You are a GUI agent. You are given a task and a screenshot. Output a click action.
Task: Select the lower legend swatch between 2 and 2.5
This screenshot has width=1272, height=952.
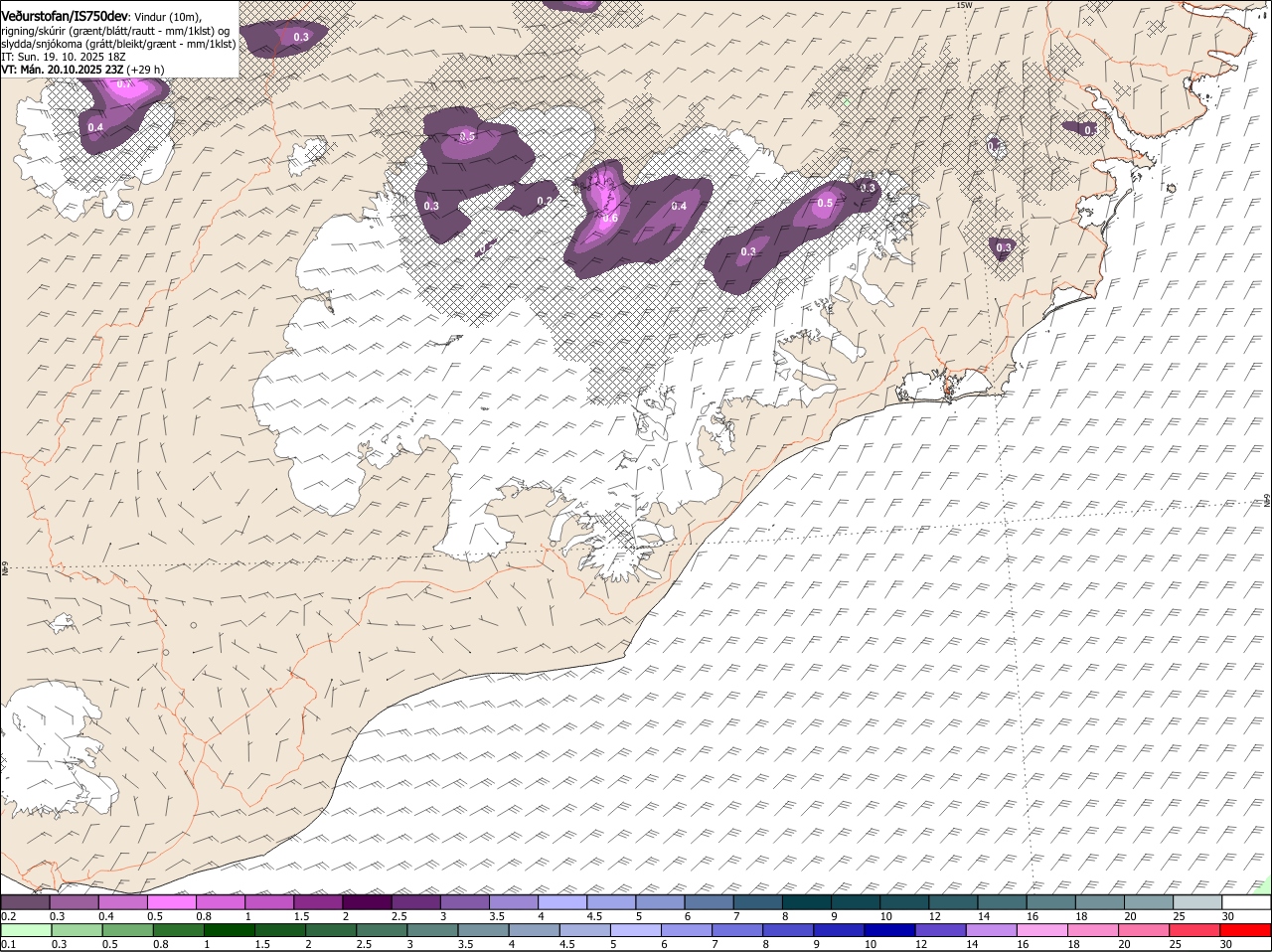tap(331, 931)
